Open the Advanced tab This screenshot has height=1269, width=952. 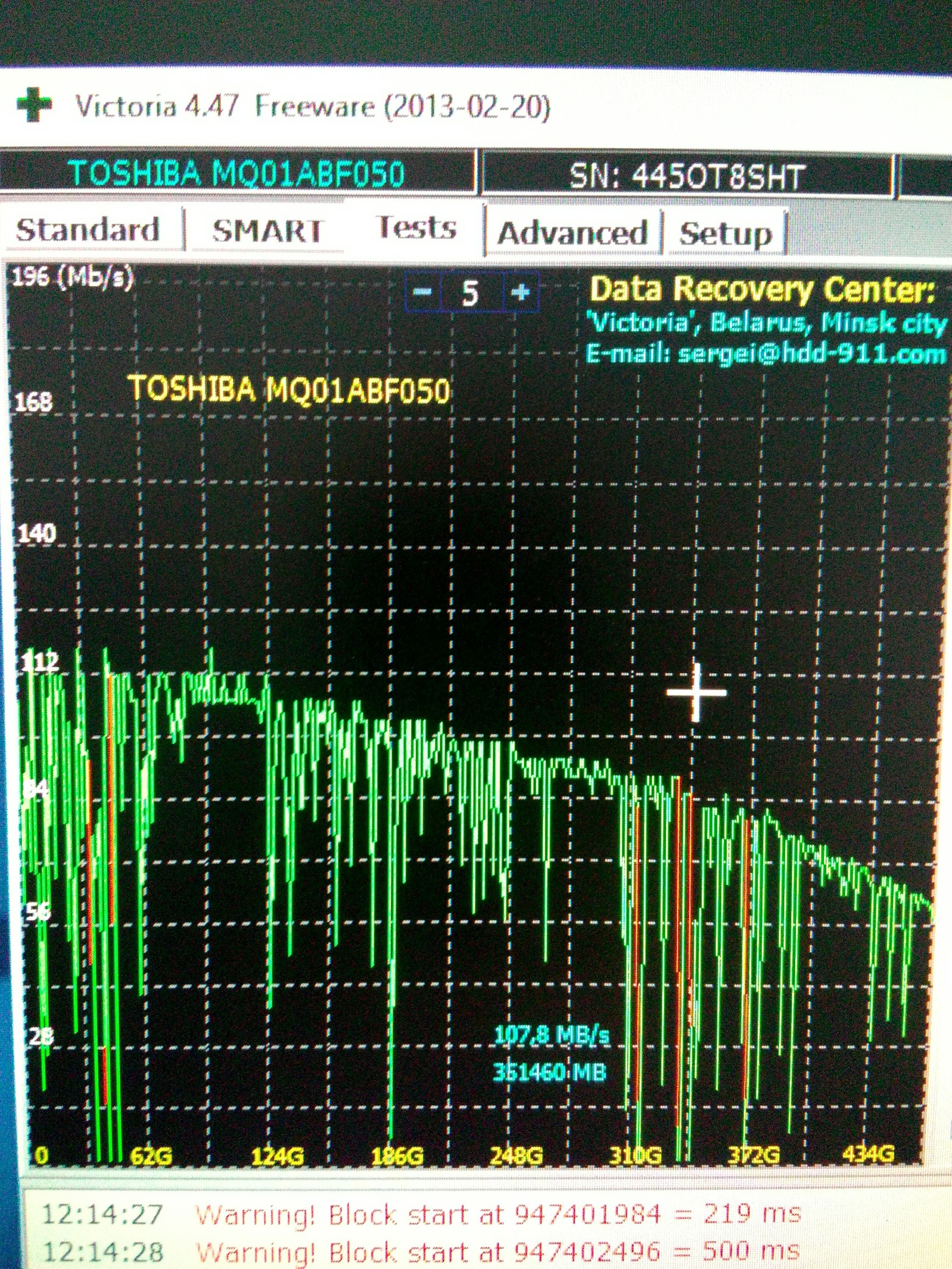[572, 233]
